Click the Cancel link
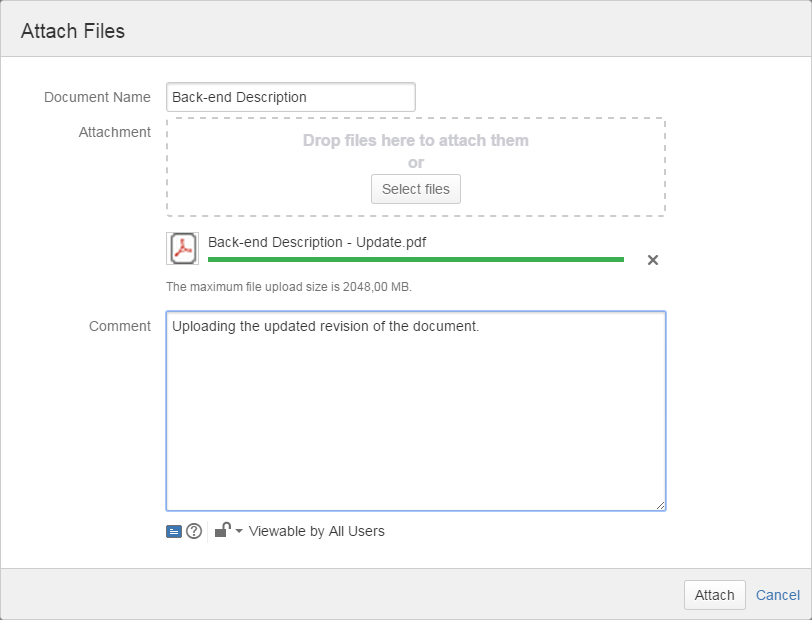 click(778, 595)
